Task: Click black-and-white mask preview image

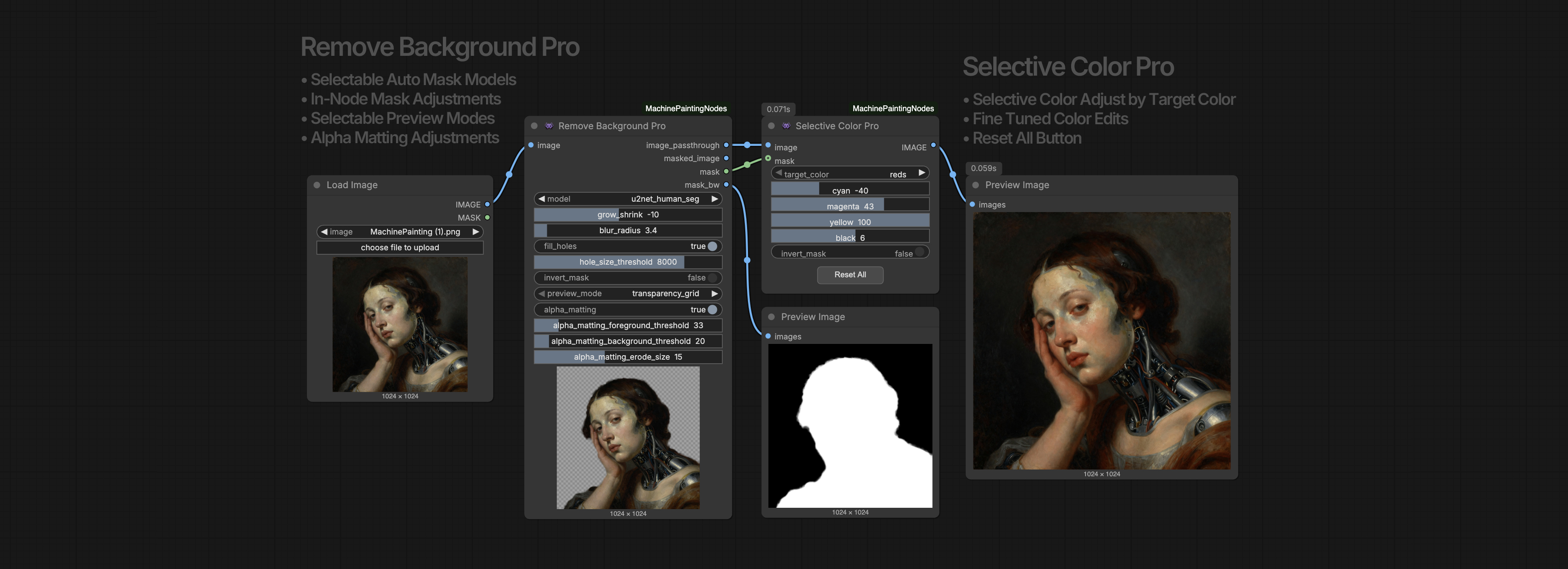Action: 850,426
